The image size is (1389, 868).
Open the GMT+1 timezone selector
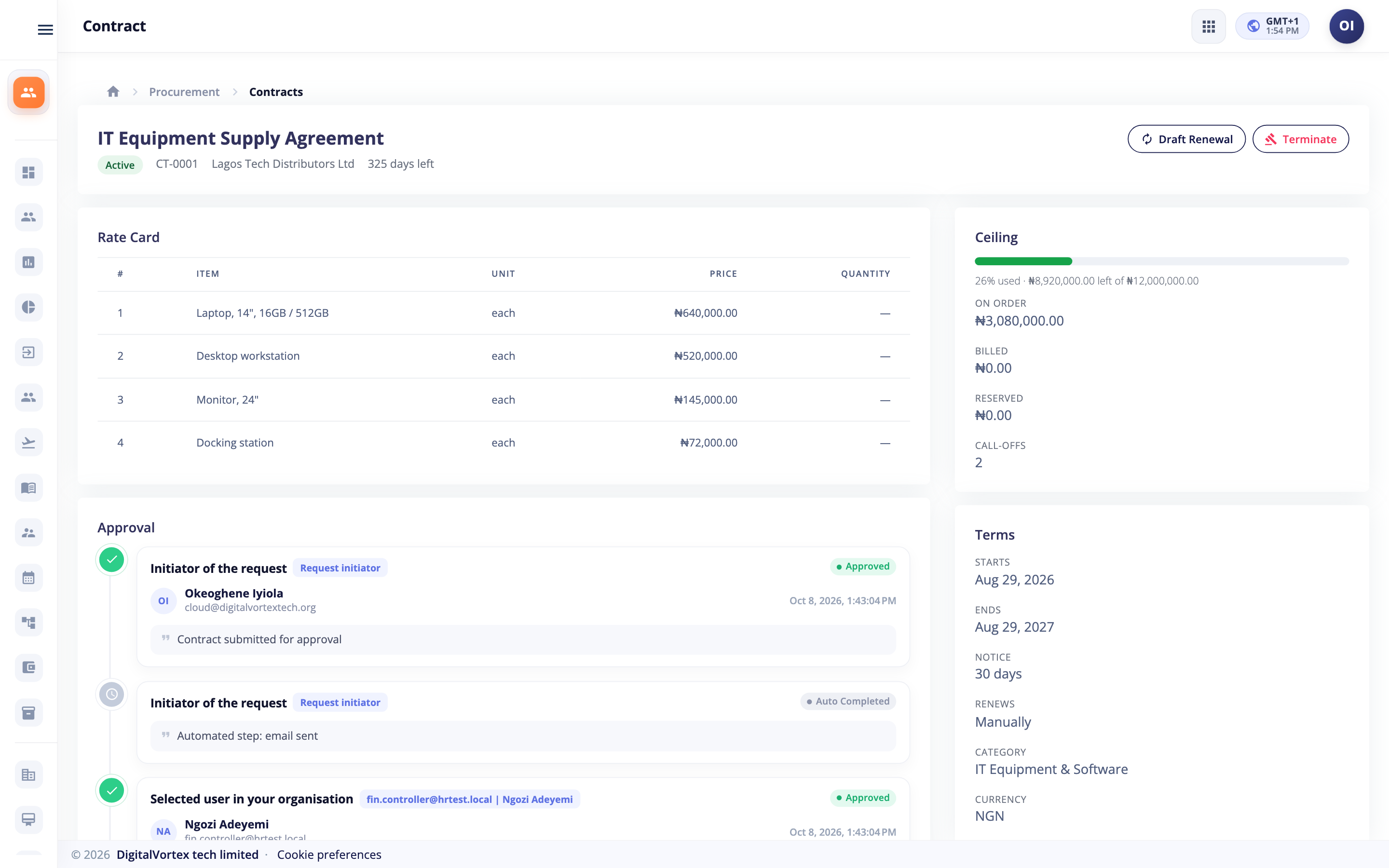[x=1272, y=27]
